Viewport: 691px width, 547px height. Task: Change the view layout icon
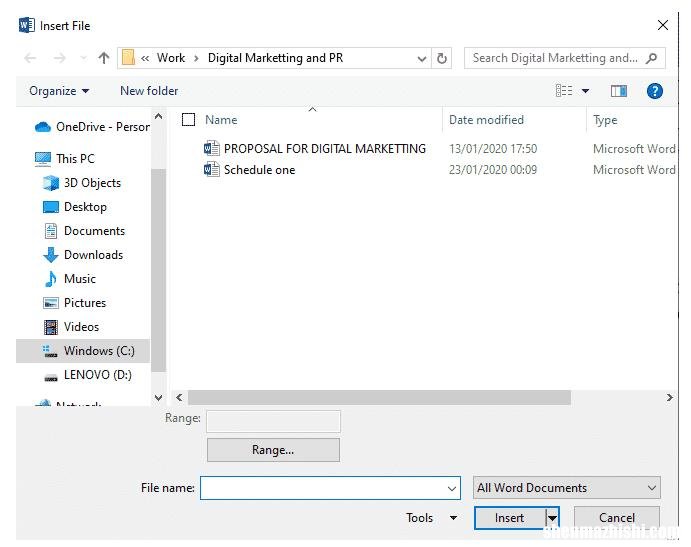point(564,91)
